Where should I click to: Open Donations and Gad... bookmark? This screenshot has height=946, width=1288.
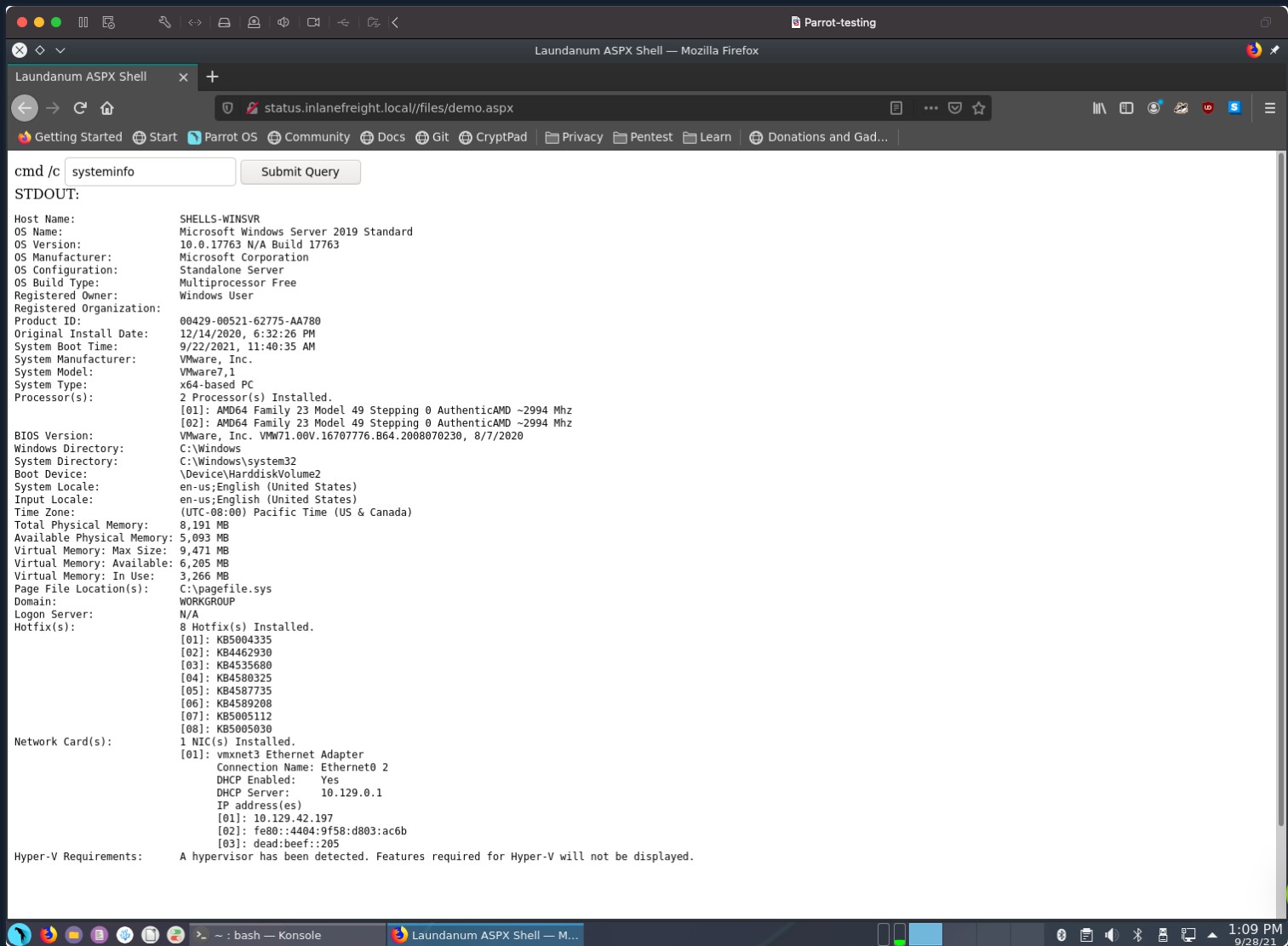click(x=818, y=137)
